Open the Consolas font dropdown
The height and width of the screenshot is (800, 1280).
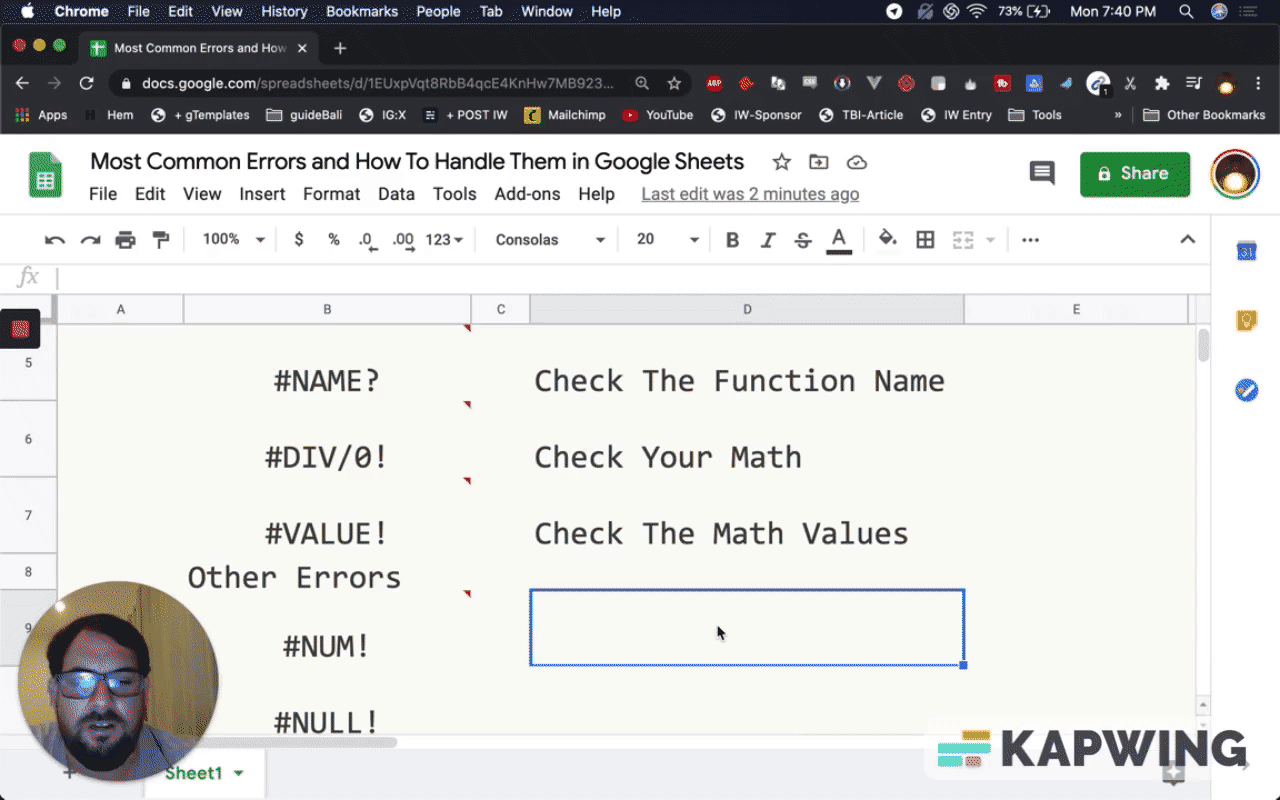551,240
